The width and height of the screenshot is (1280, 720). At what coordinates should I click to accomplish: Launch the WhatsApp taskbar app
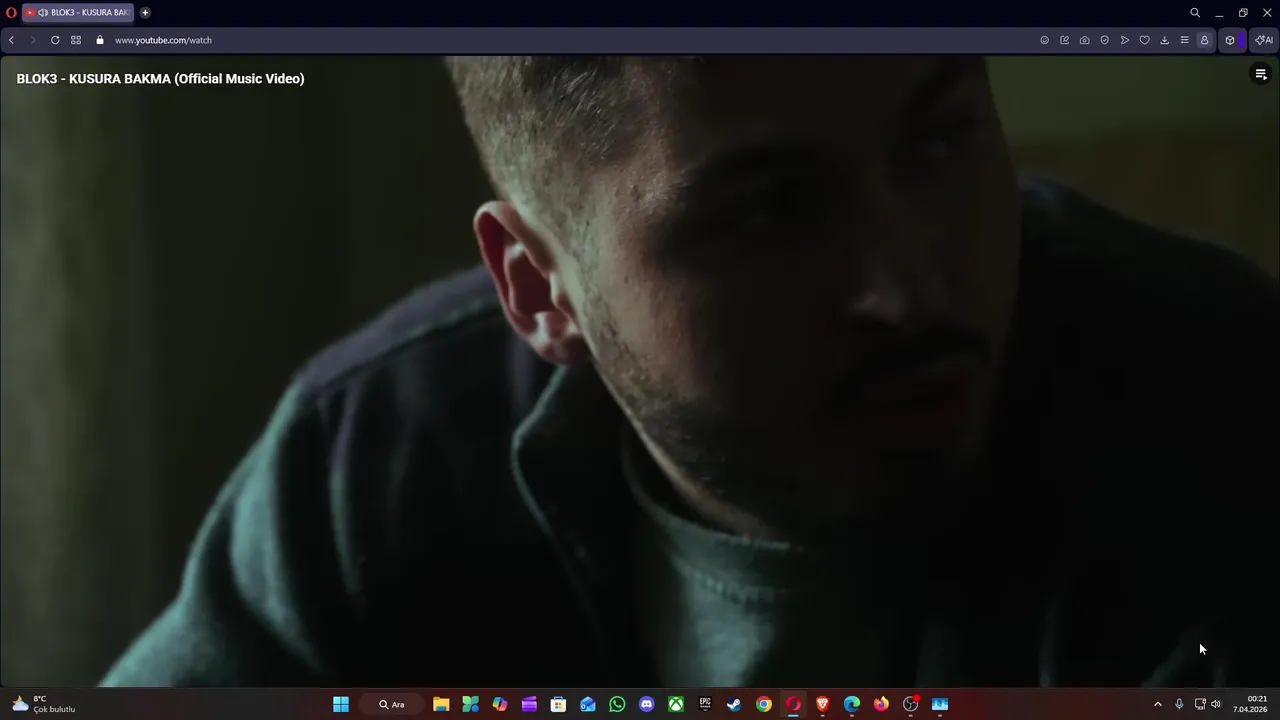pyautogui.click(x=617, y=704)
